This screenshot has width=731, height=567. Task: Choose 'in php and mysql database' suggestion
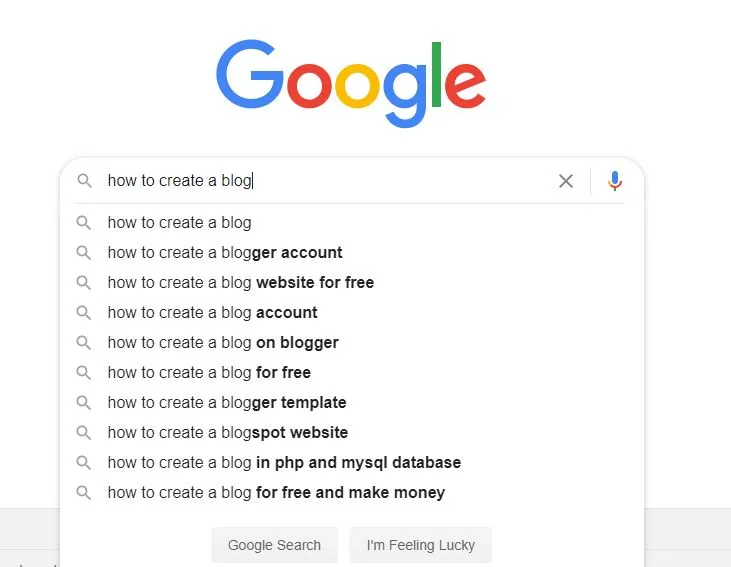[x=284, y=463]
